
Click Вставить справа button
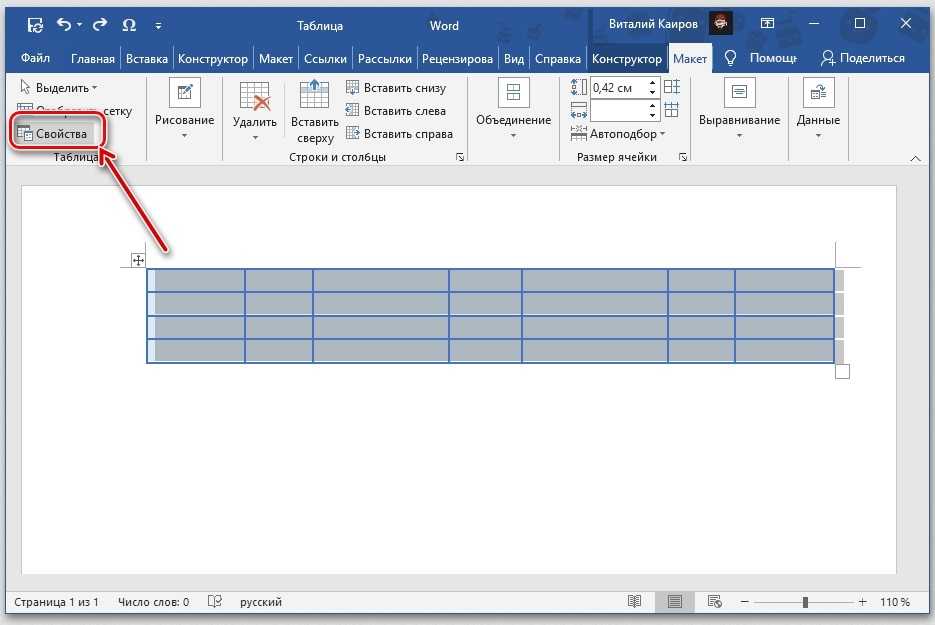tap(399, 134)
